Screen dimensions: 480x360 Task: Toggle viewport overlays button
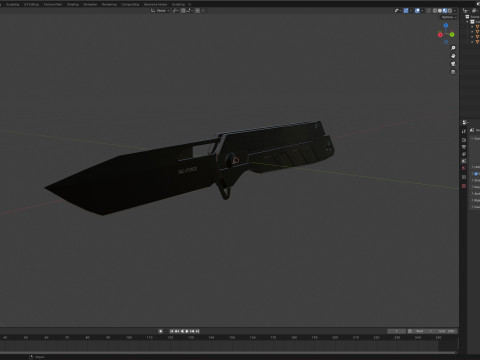(417, 11)
